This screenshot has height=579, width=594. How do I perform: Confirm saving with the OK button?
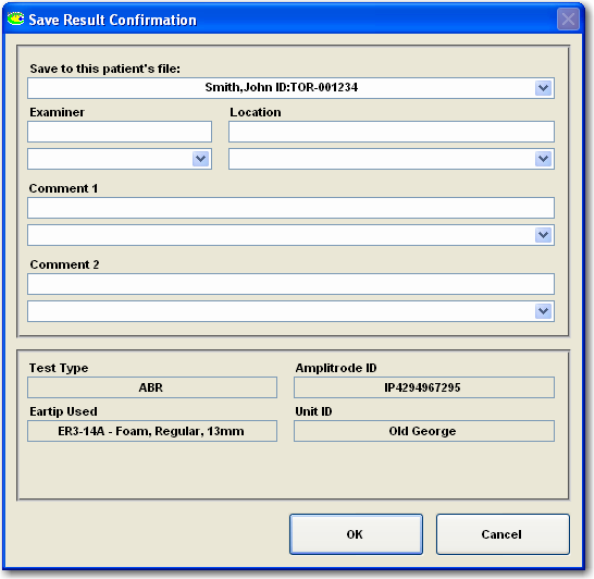pyautogui.click(x=356, y=534)
